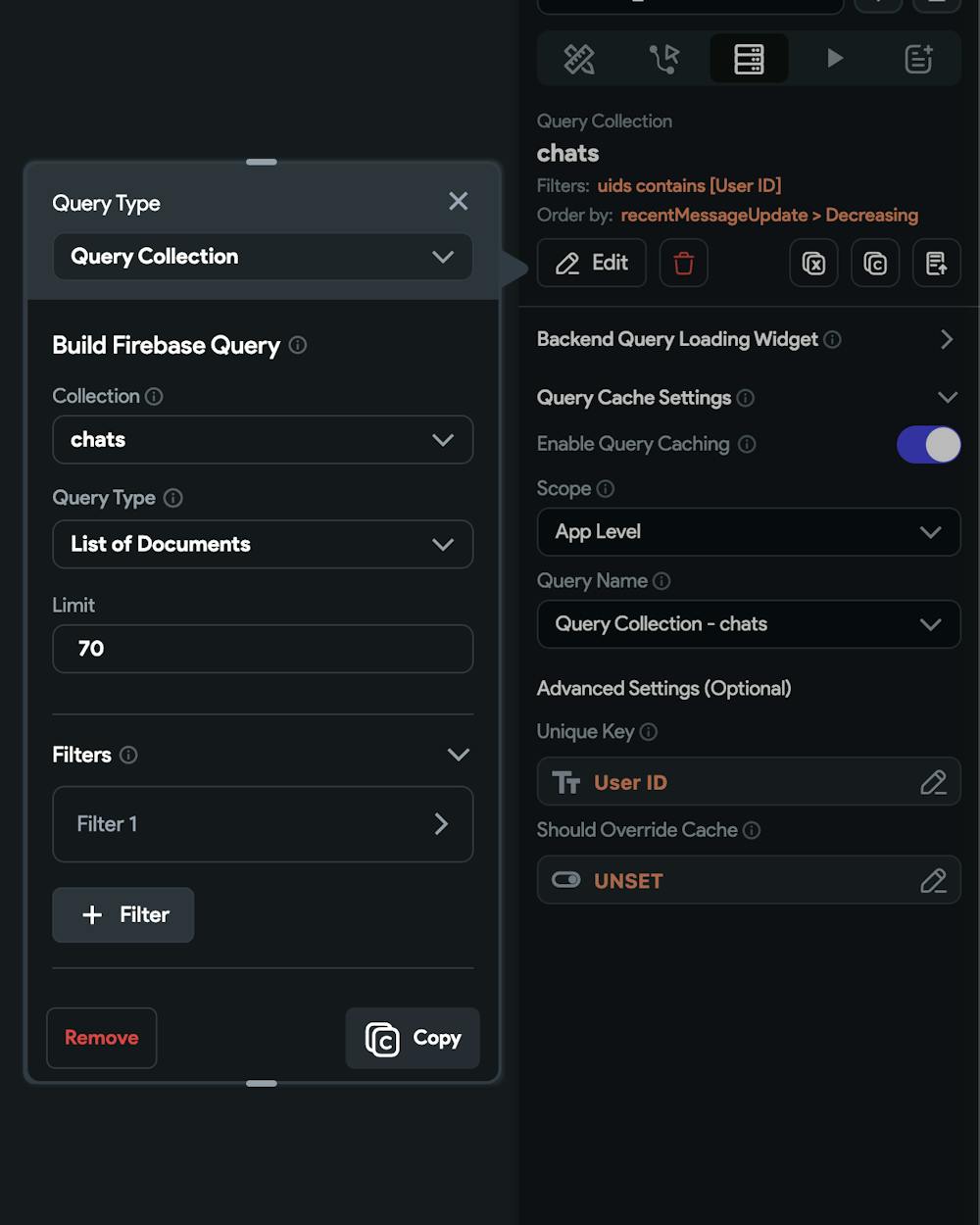This screenshot has height=1225, width=980.
Task: Switch to the Actions flow tab icon
Action: (664, 59)
